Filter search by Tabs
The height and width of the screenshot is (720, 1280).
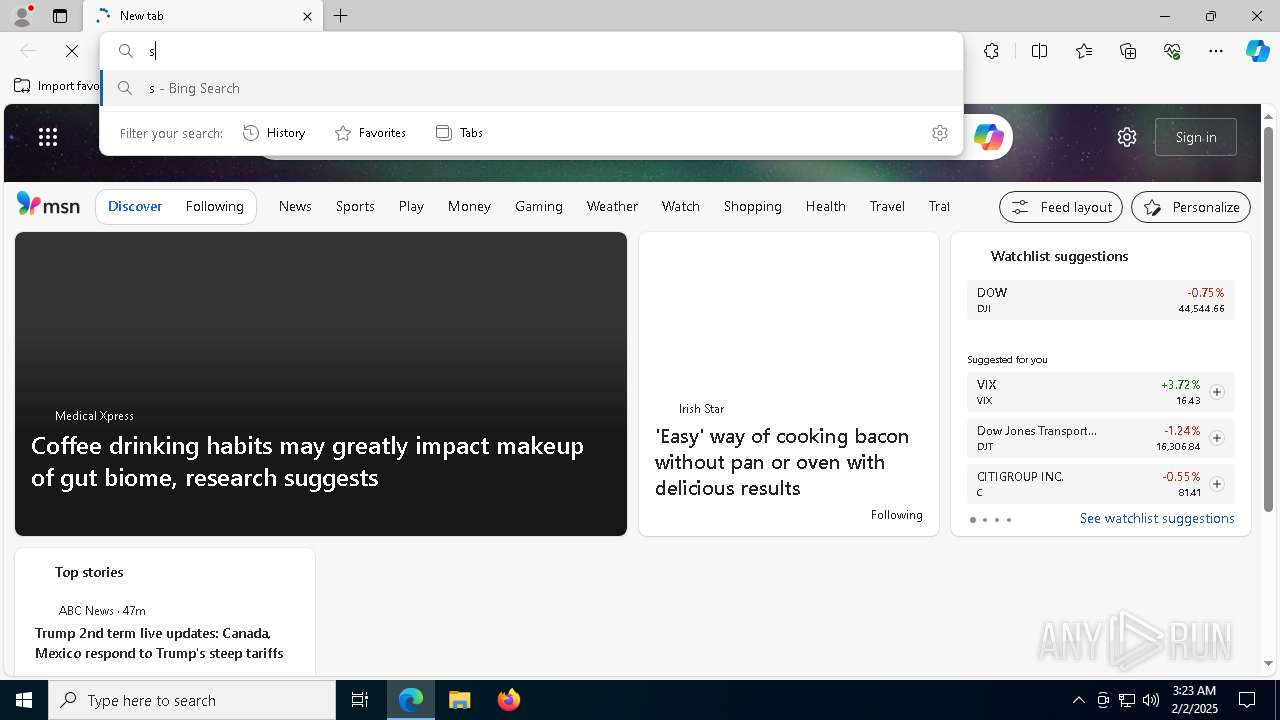click(x=459, y=133)
